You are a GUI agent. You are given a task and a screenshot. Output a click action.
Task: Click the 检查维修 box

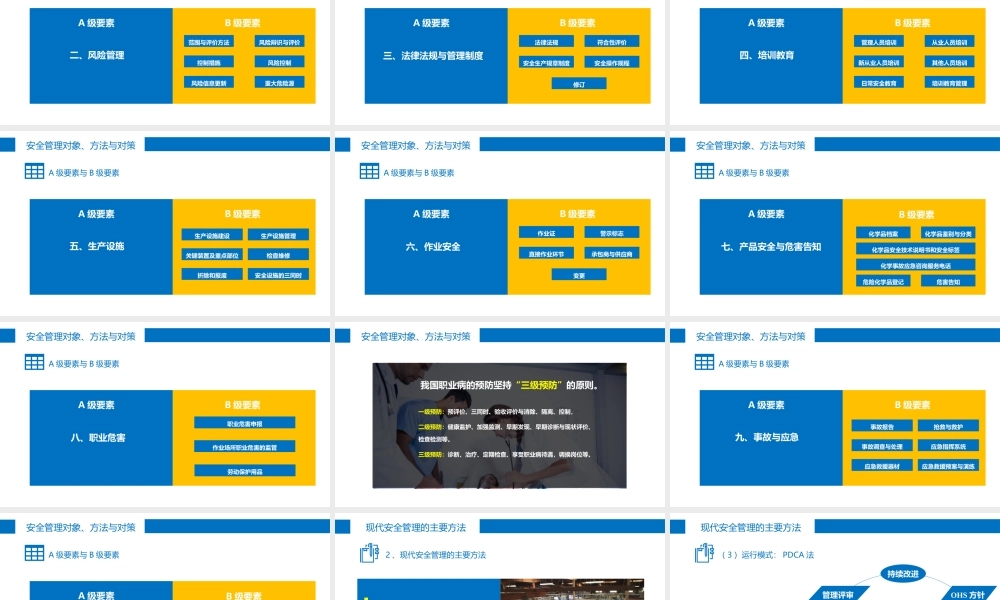coord(278,255)
